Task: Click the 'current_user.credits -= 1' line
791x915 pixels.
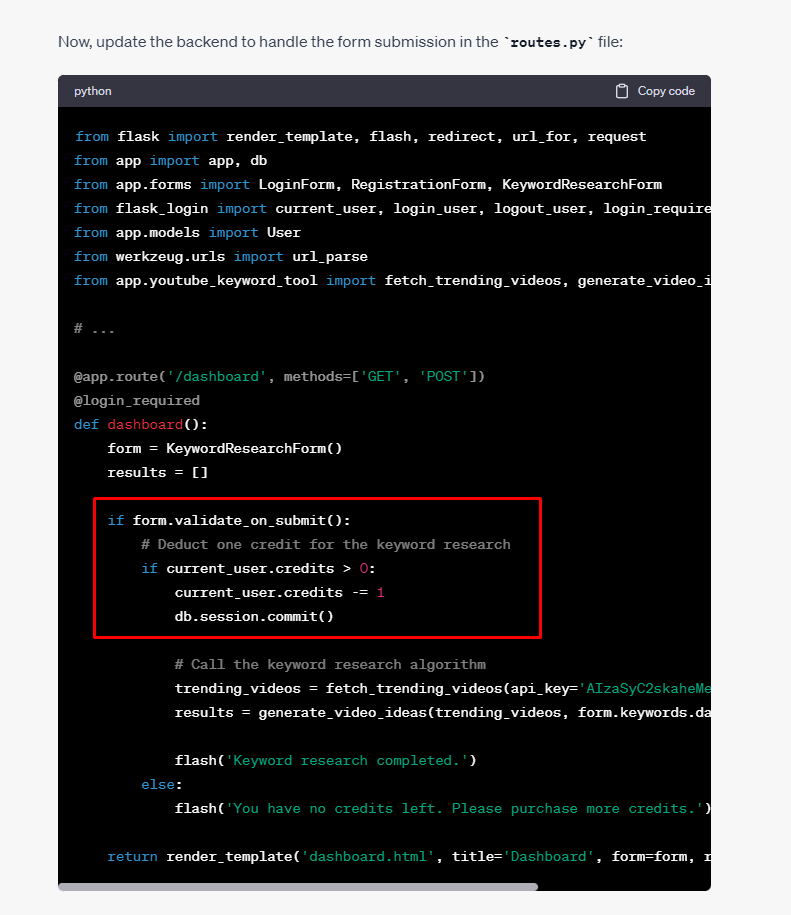Action: pos(279,592)
